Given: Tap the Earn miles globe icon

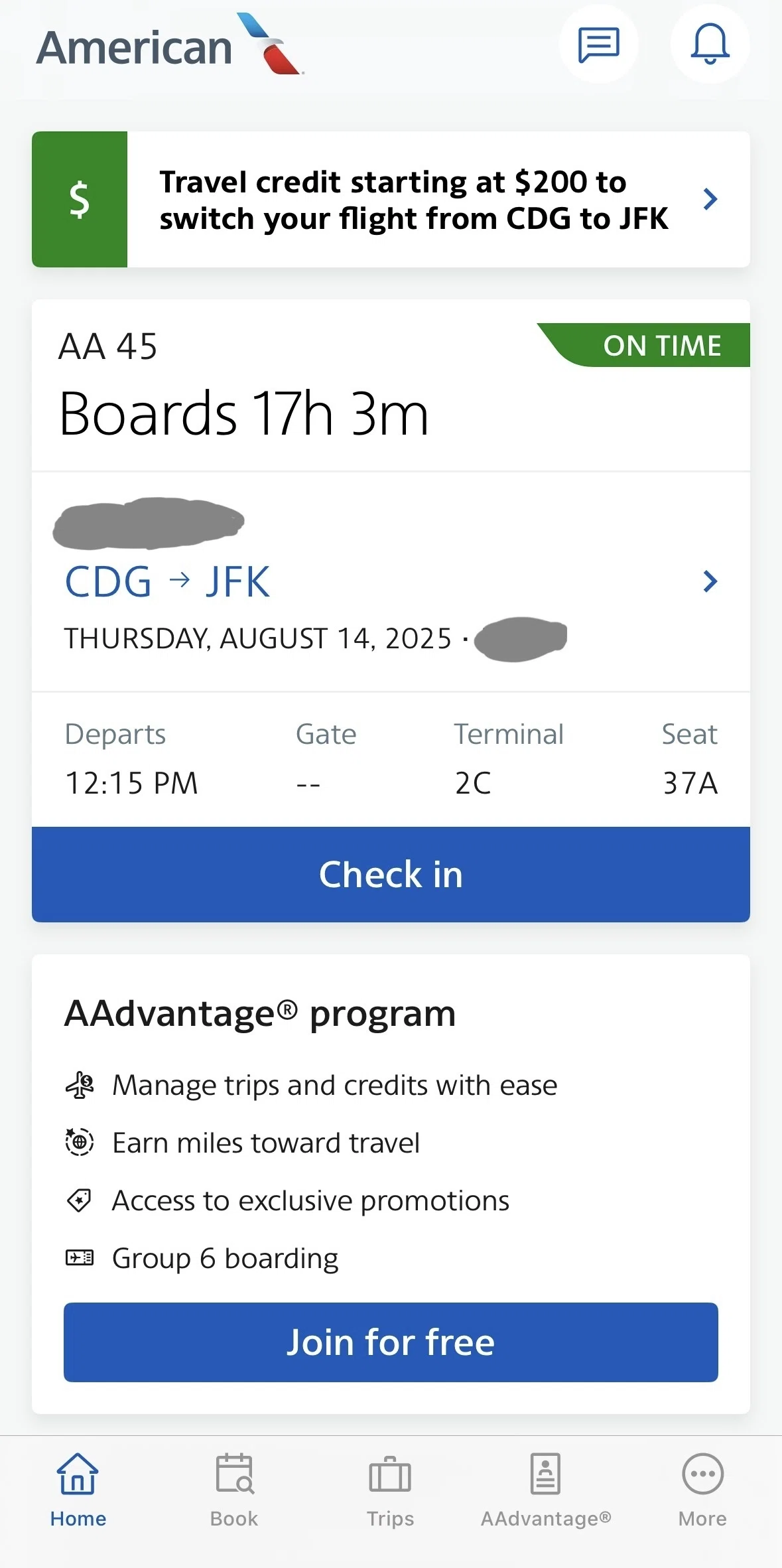Looking at the screenshot, I should coord(80,1142).
